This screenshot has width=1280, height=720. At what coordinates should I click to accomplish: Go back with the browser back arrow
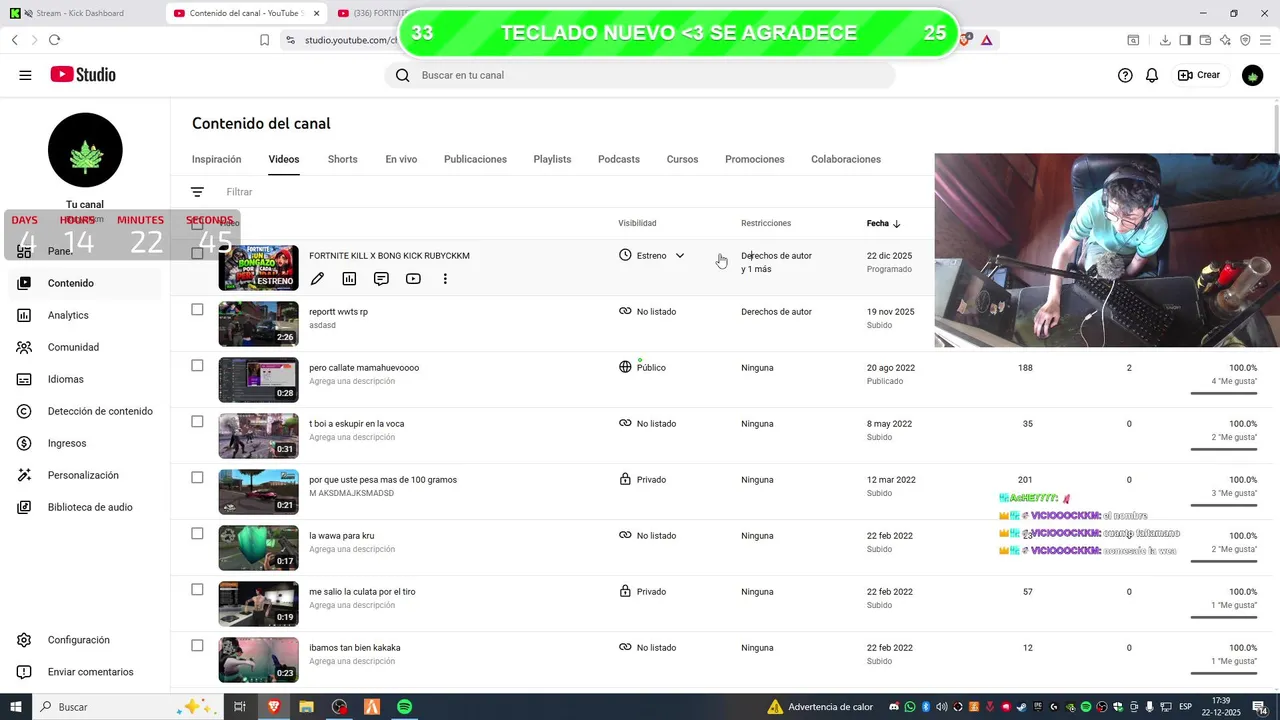pyautogui.click(x=15, y=40)
